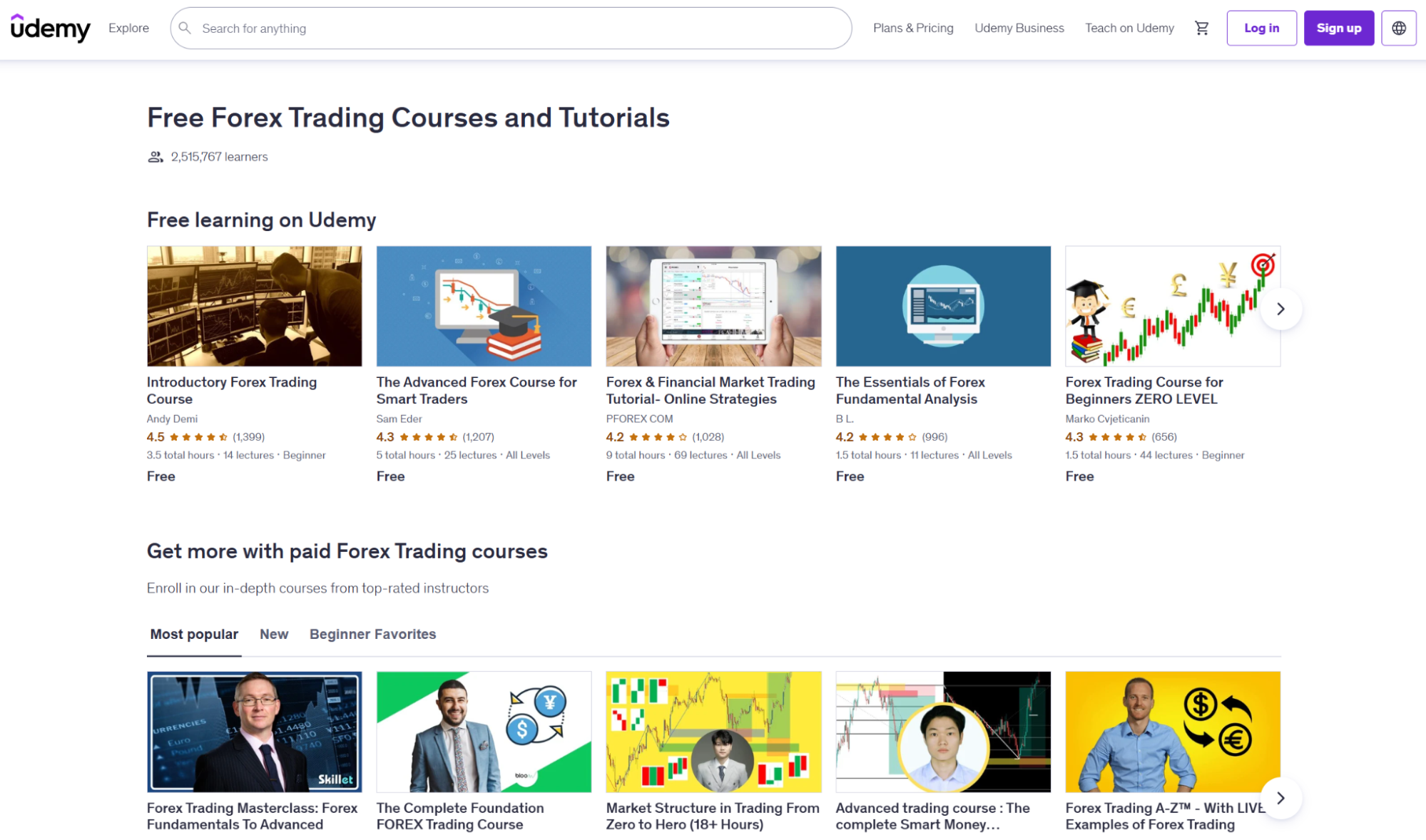This screenshot has height=840, width=1426.
Task: Select the Most popular tab
Action: pos(194,634)
